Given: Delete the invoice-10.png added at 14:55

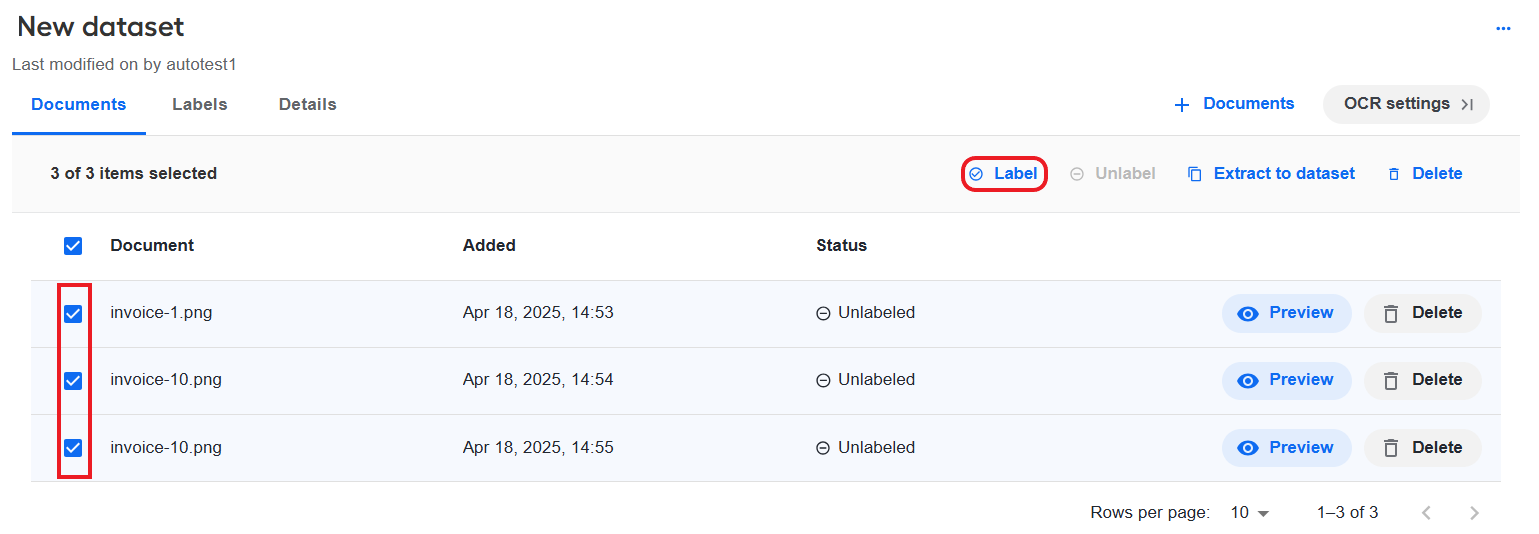Looking at the screenshot, I should click(x=1422, y=448).
